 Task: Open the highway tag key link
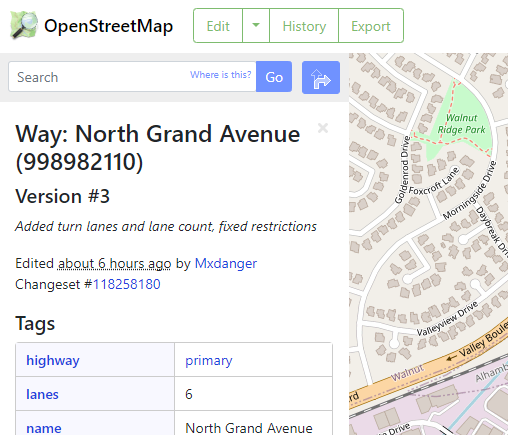coord(53,360)
